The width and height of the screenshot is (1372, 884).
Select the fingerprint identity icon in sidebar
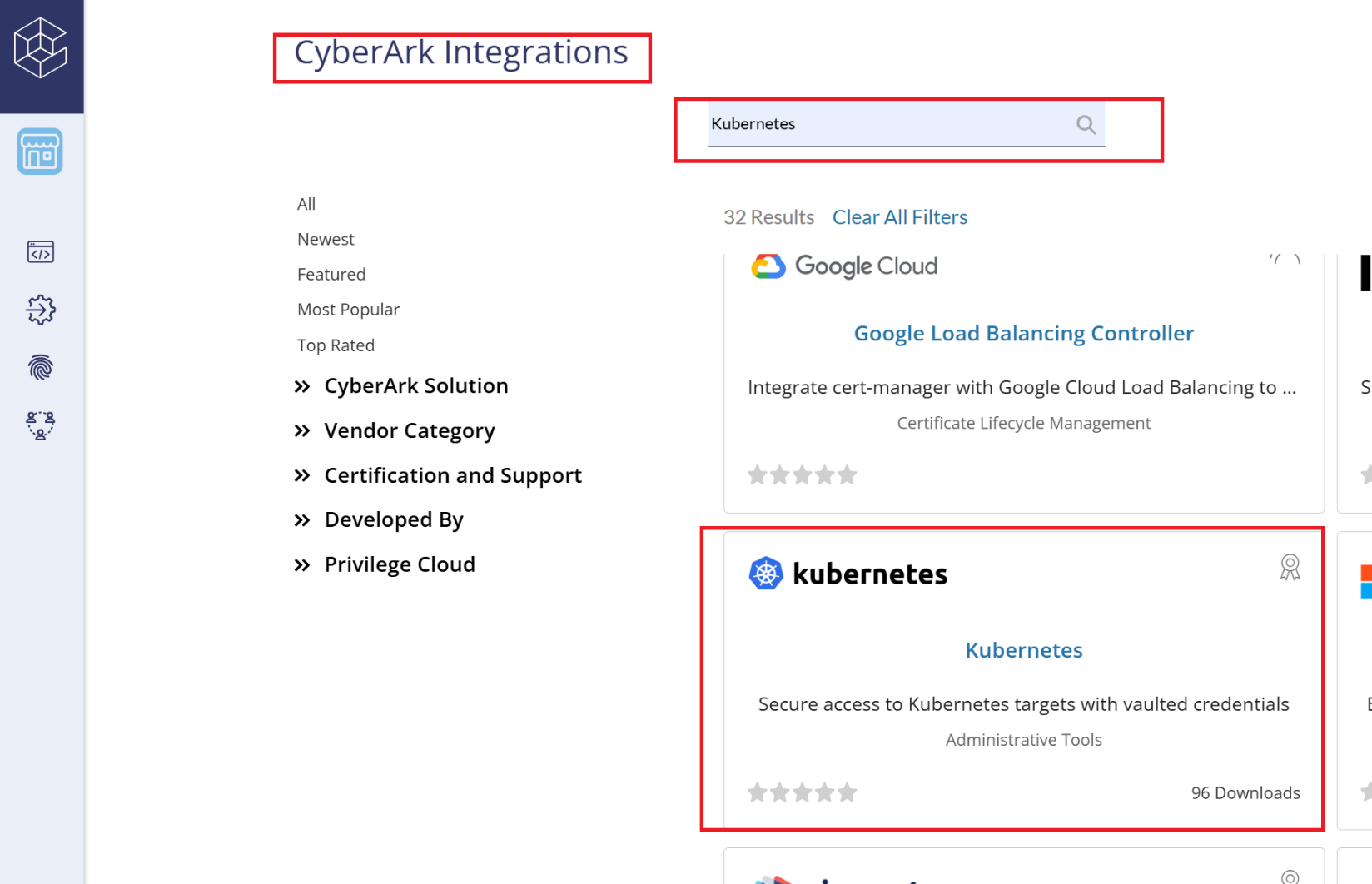[x=40, y=367]
